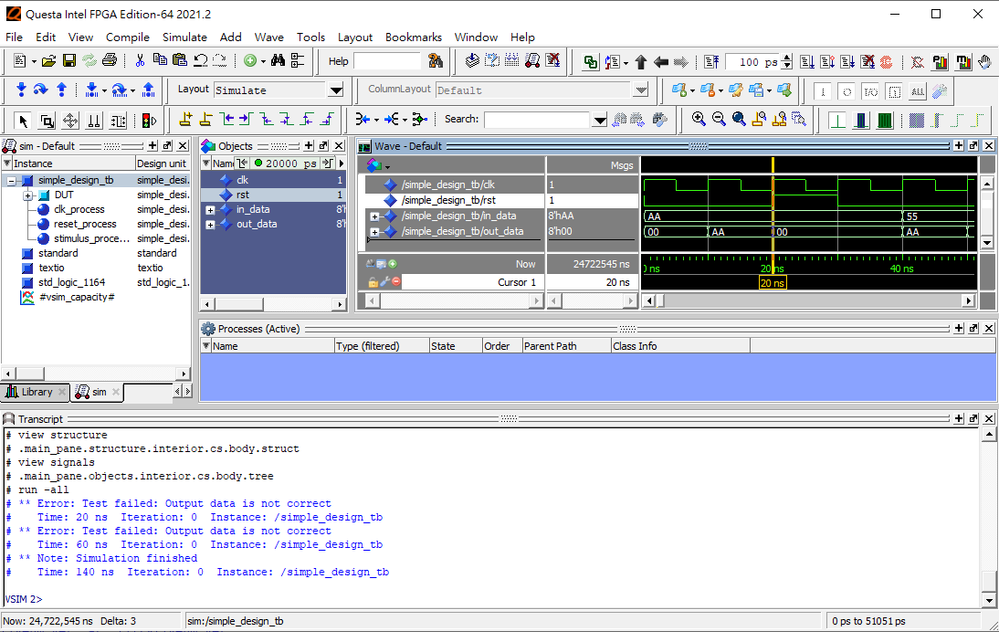The image size is (999, 632).
Task: Expand the DUT instance tree node
Action: click(29, 195)
